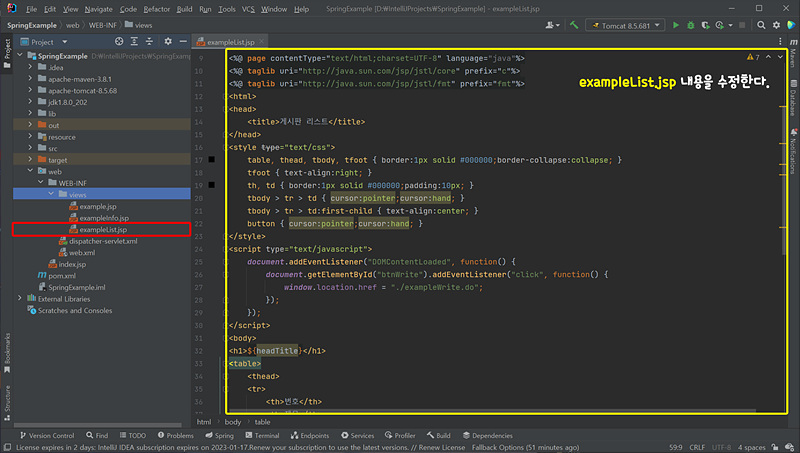Select dispatcher-servlet.xml file
The image size is (800, 453).
103,241
